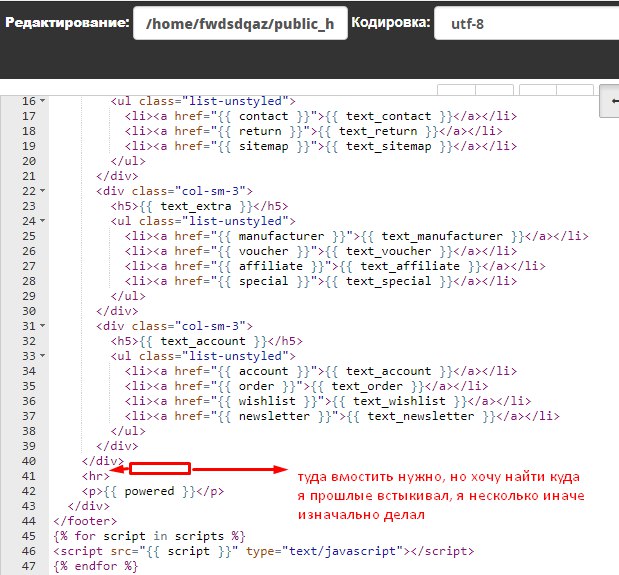
Task: Click line number 17 in the gutter
Action: tap(29, 116)
